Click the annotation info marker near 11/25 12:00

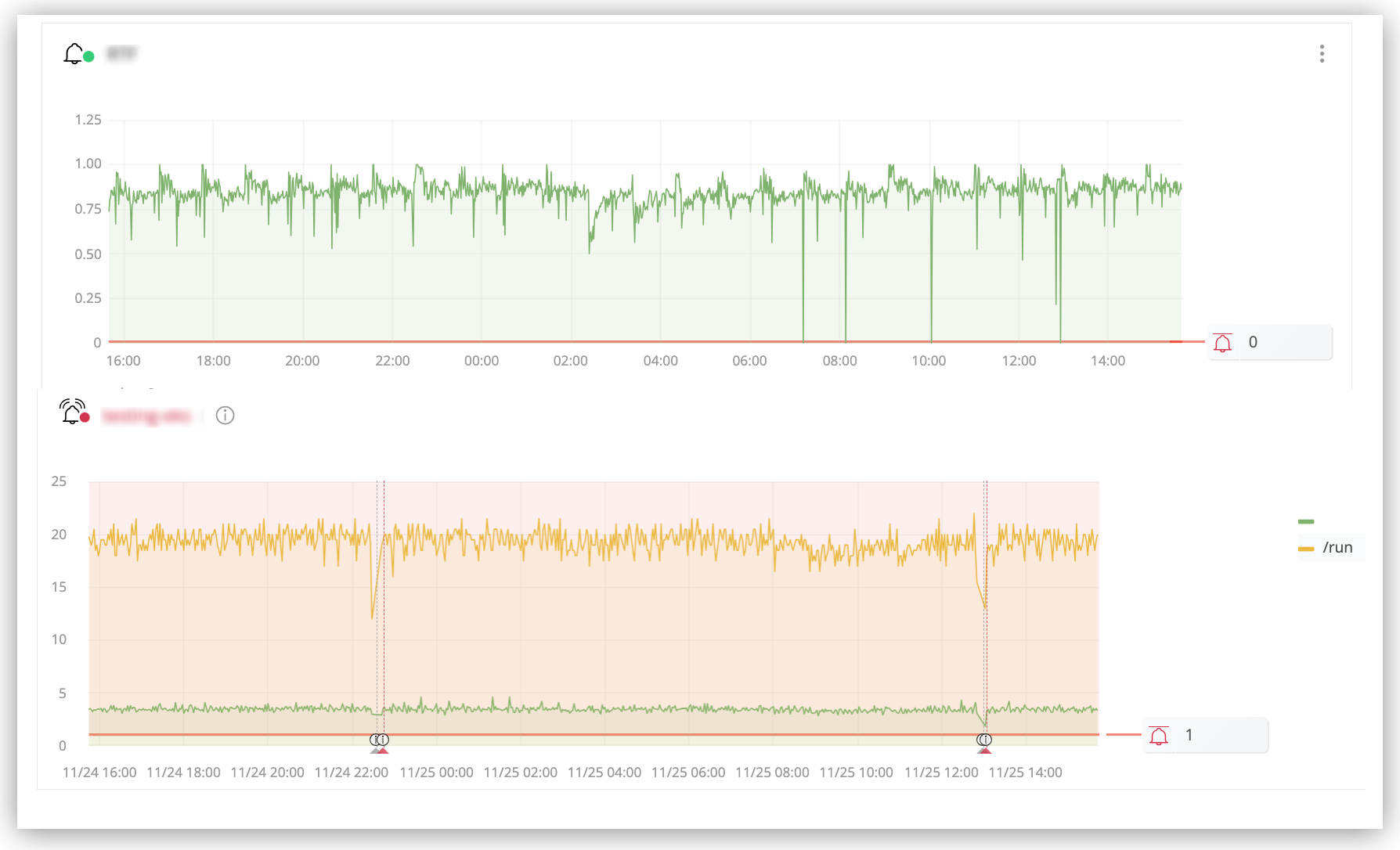click(x=984, y=738)
